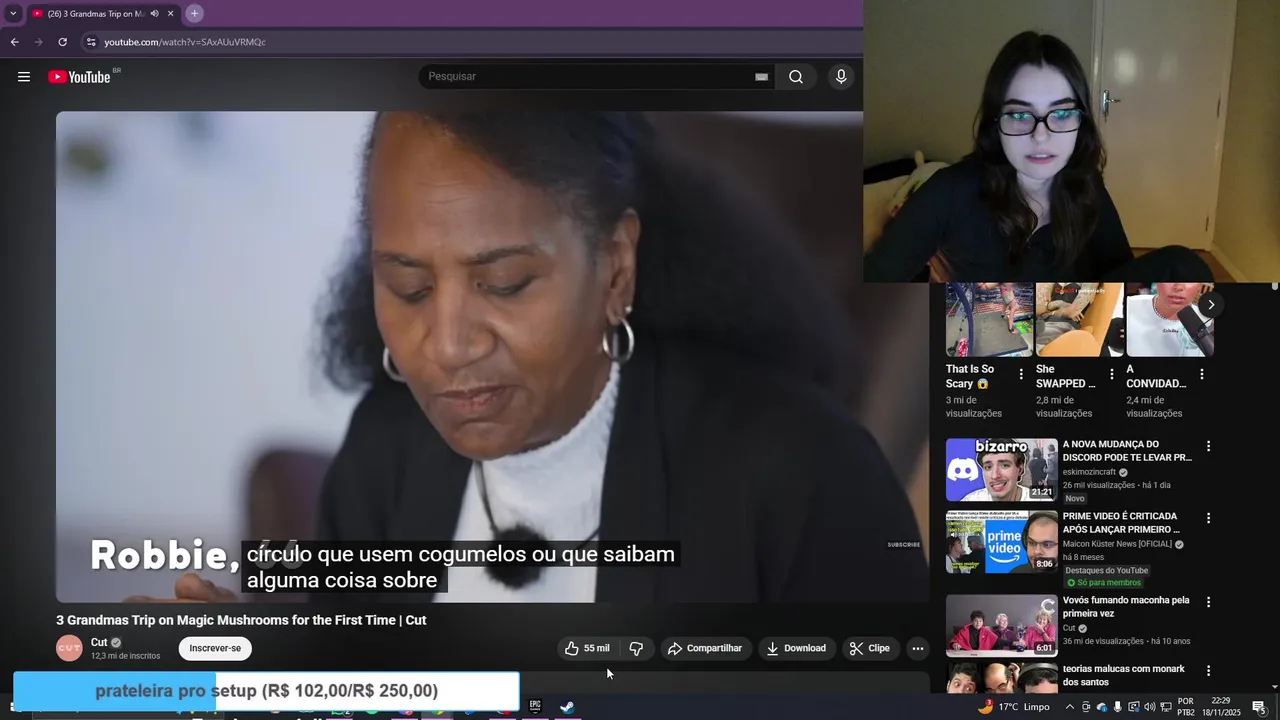
Task: Open Vovós fumando maconha video thumbnail
Action: [x=1001, y=625]
